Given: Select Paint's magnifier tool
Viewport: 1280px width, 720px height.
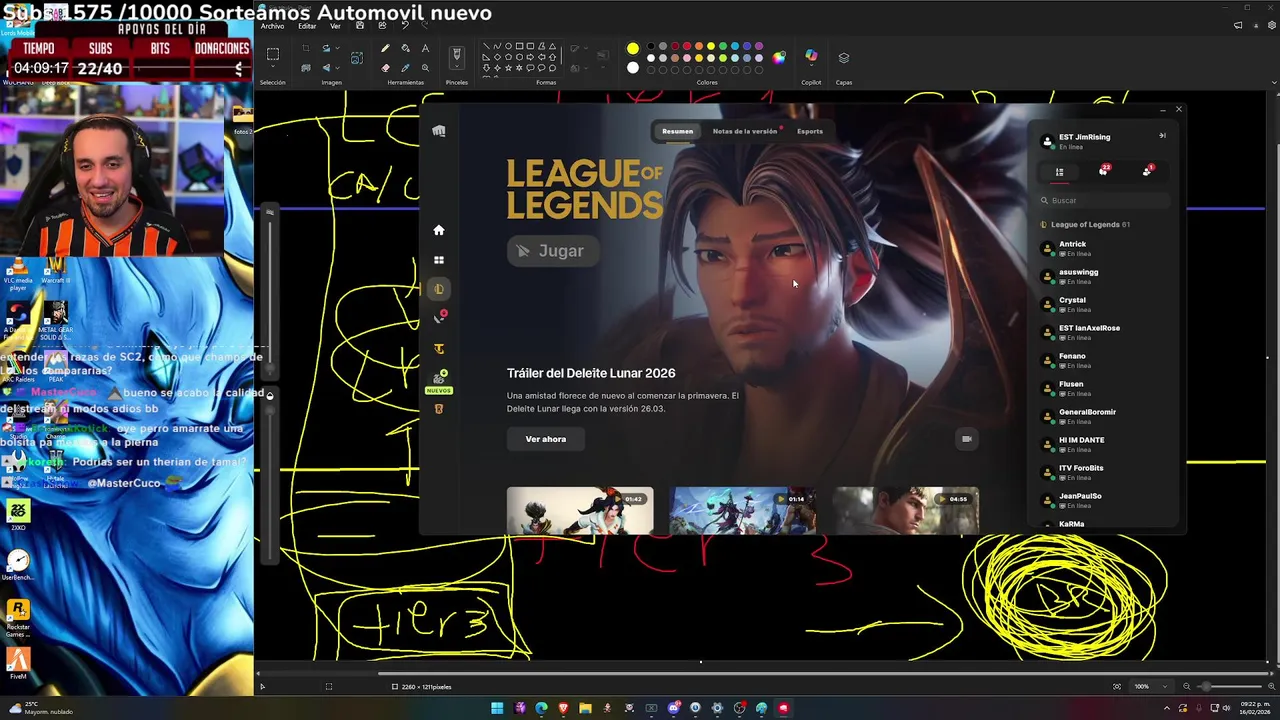Looking at the screenshot, I should tap(425, 68).
